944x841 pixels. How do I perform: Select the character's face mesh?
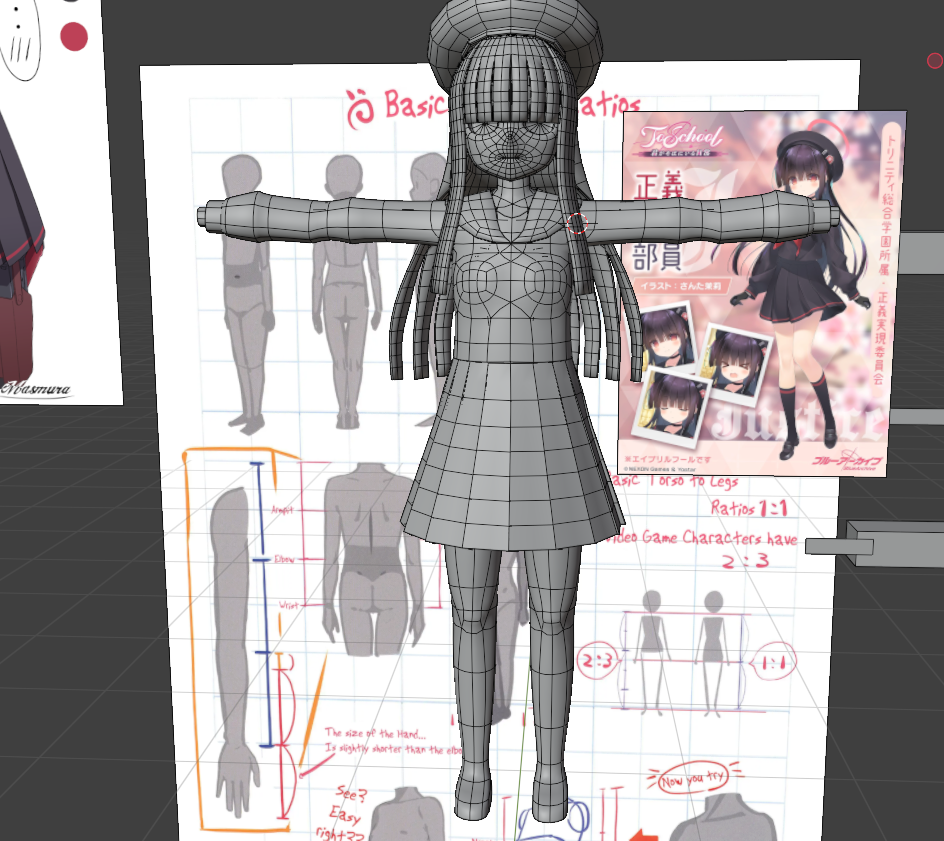pos(513,149)
